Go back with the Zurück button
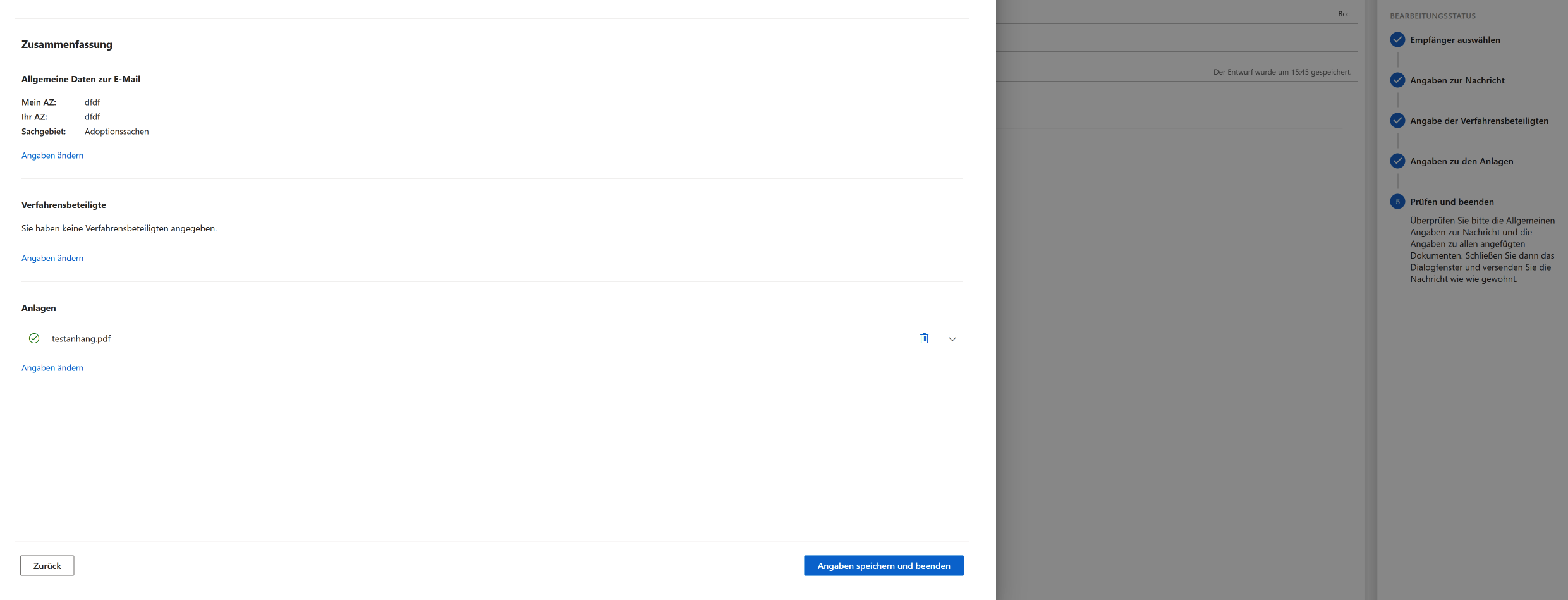The image size is (1568, 600). coord(47,565)
